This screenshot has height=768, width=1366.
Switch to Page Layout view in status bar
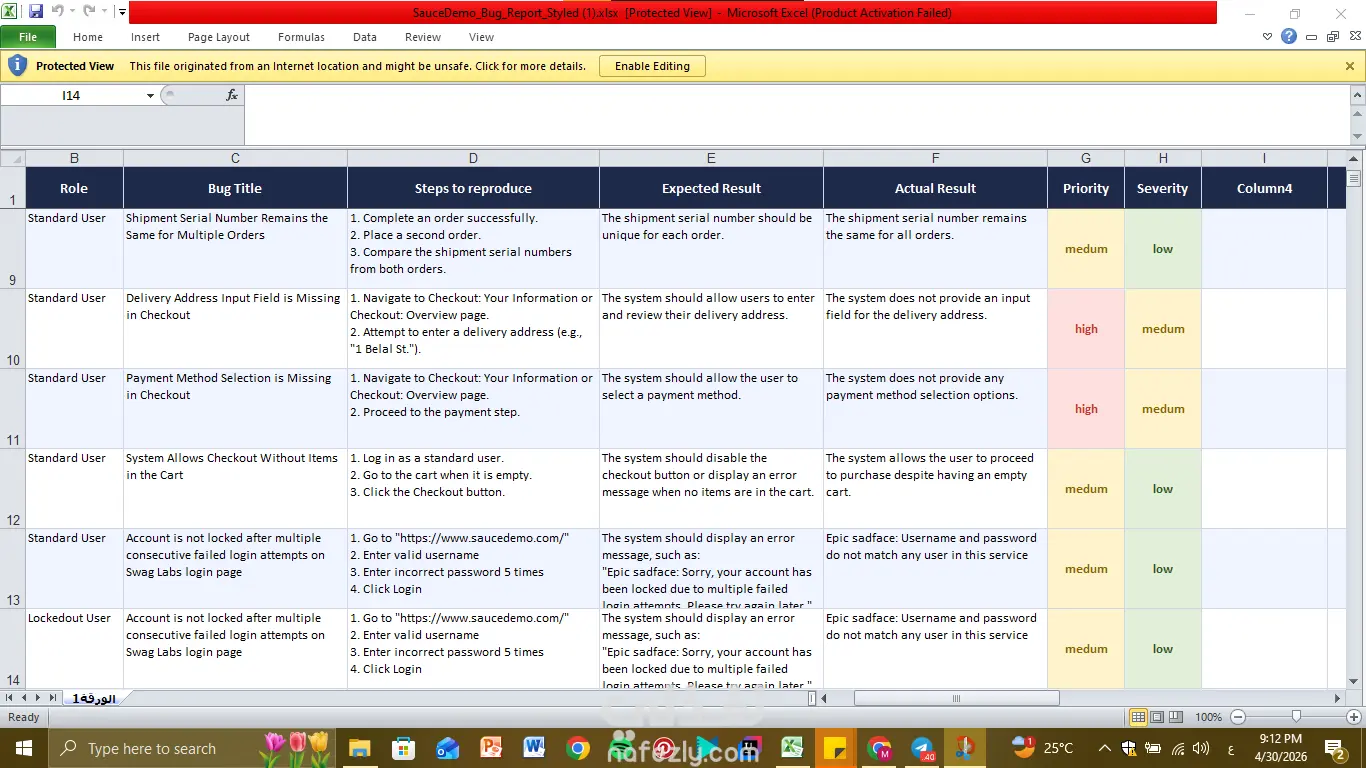pos(1157,717)
